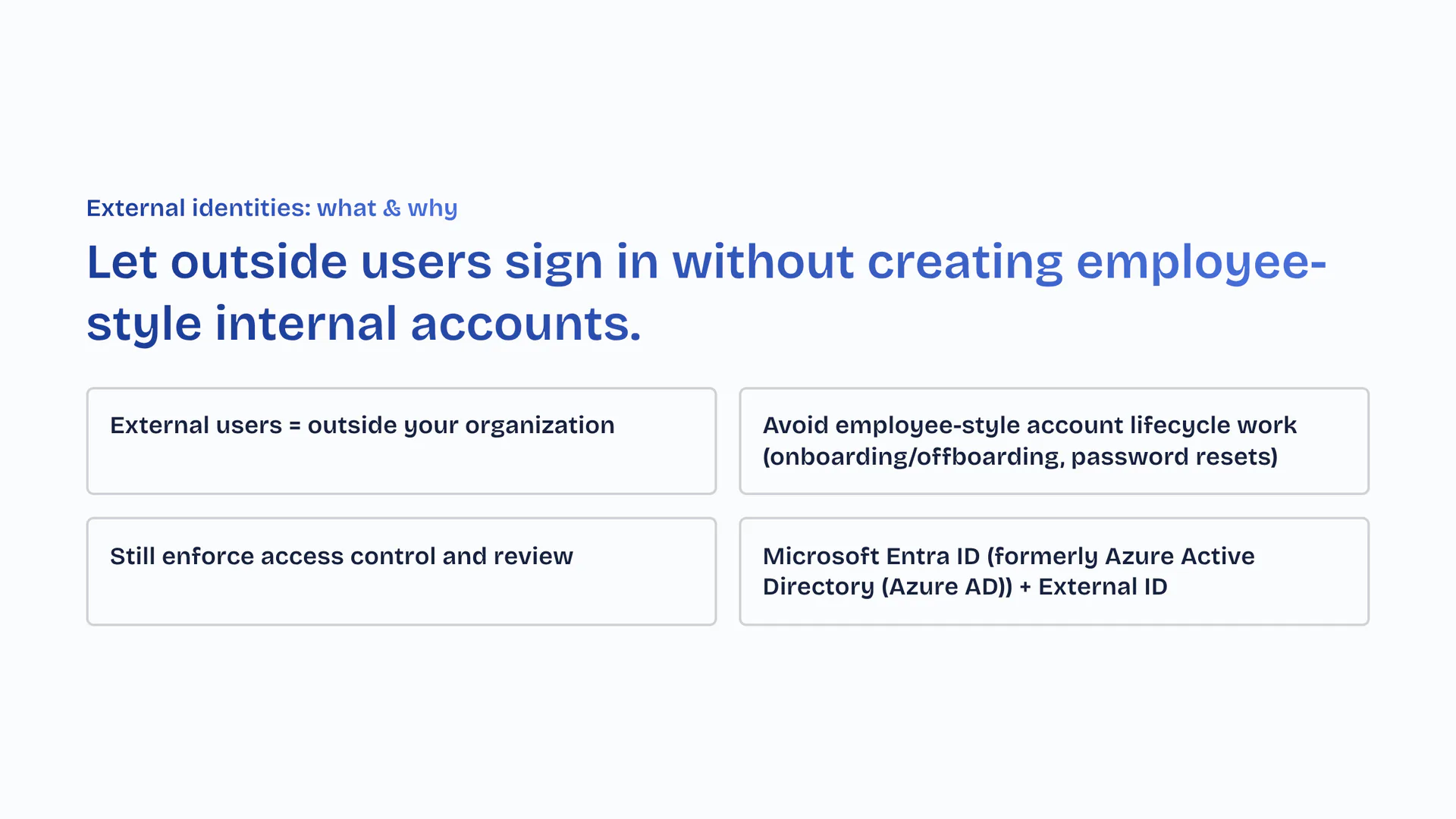Click the word 'creating' in the headline
Screen dimensions: 1456x819
[x=965, y=262]
